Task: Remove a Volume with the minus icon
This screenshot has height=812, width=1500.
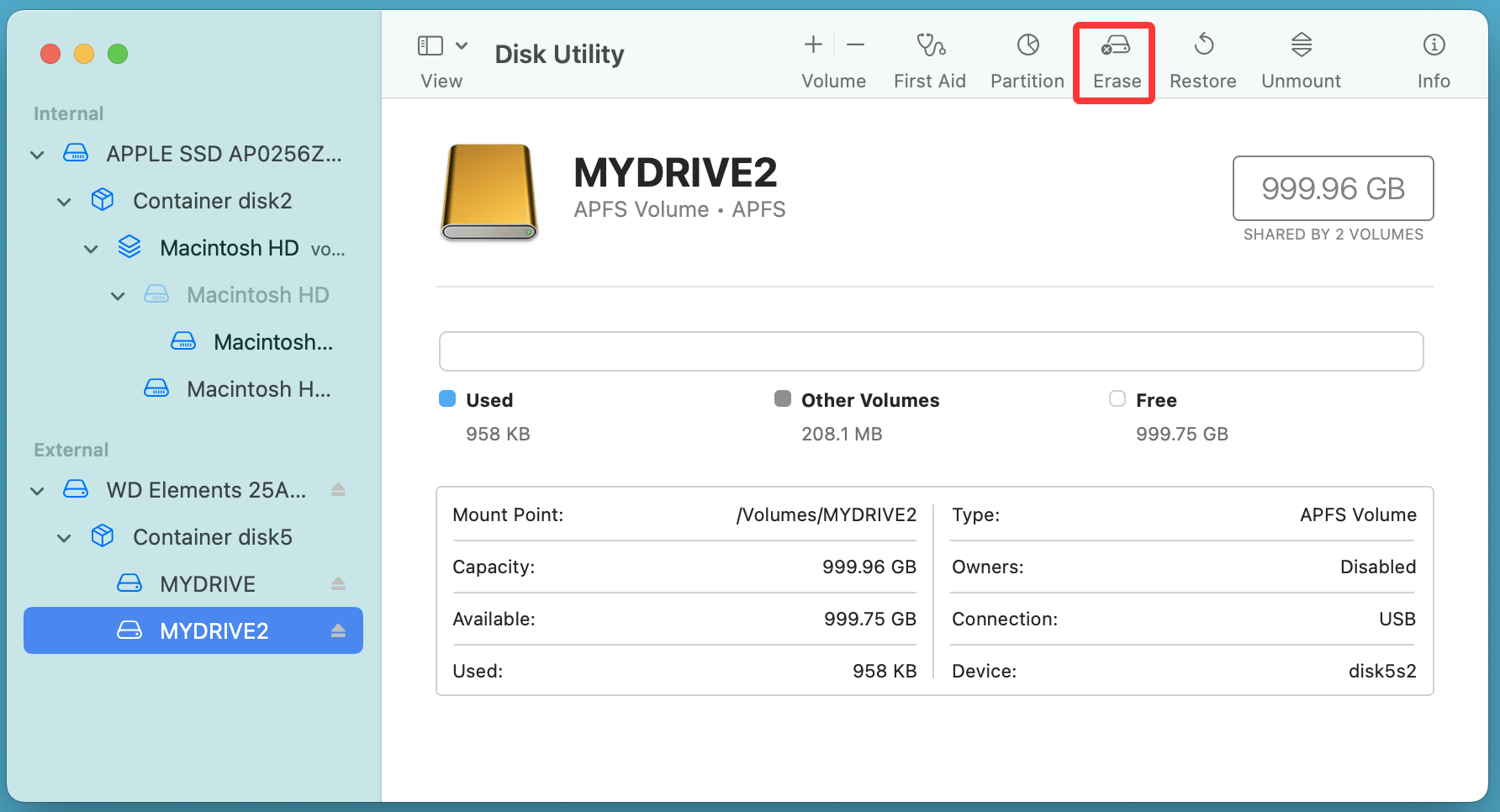Action: [x=855, y=45]
